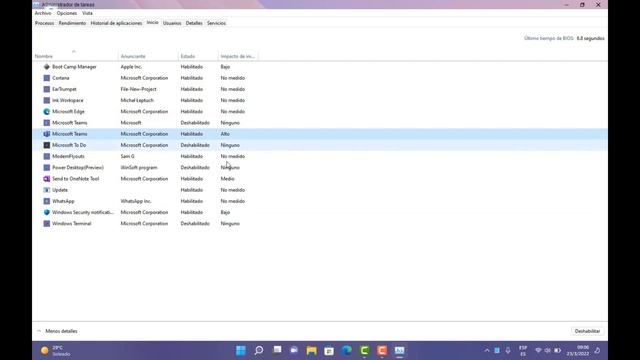Click the Send to OneNote Tool icon
The width and height of the screenshot is (640, 360).
47,179
